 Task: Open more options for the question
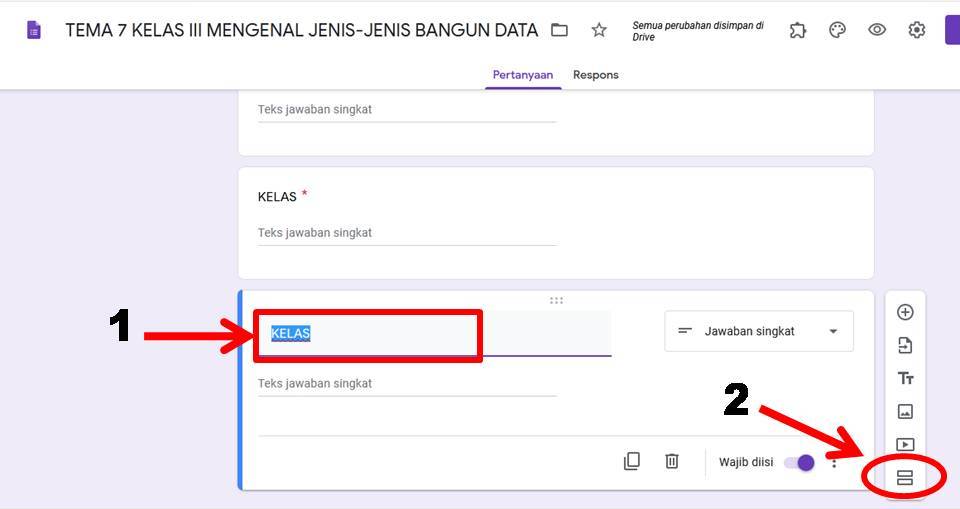(834, 462)
